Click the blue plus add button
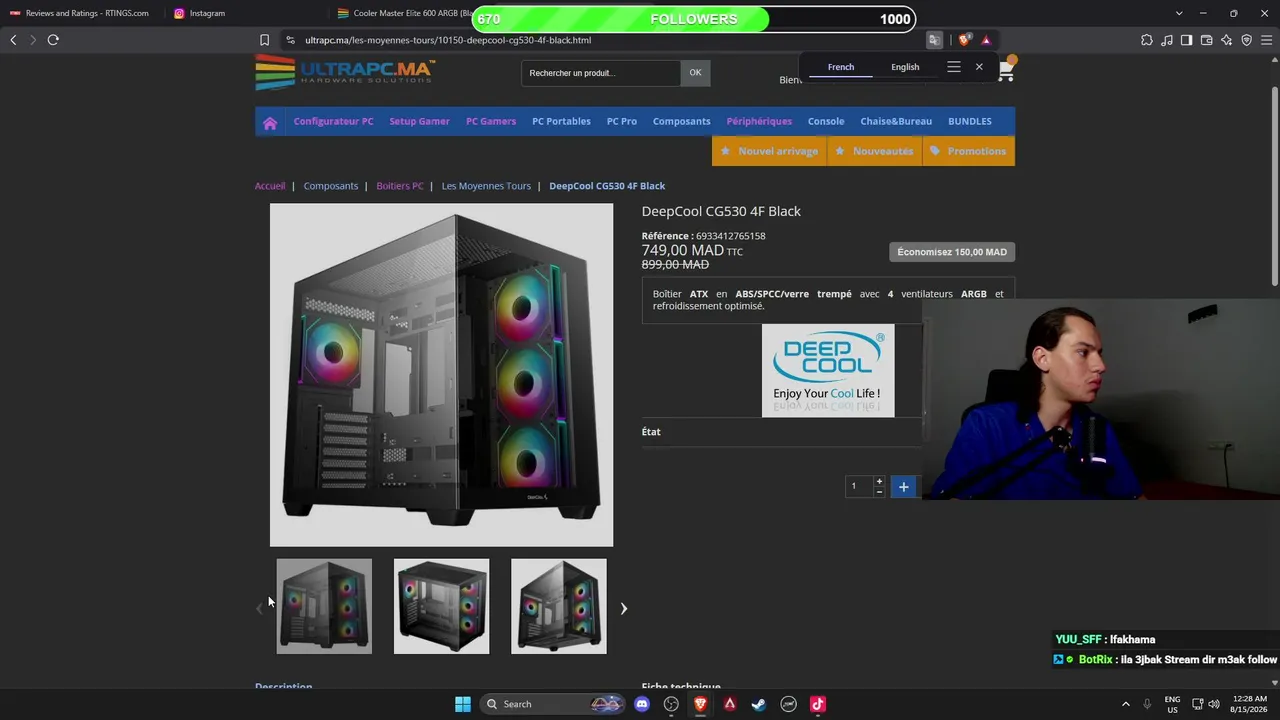 [903, 487]
